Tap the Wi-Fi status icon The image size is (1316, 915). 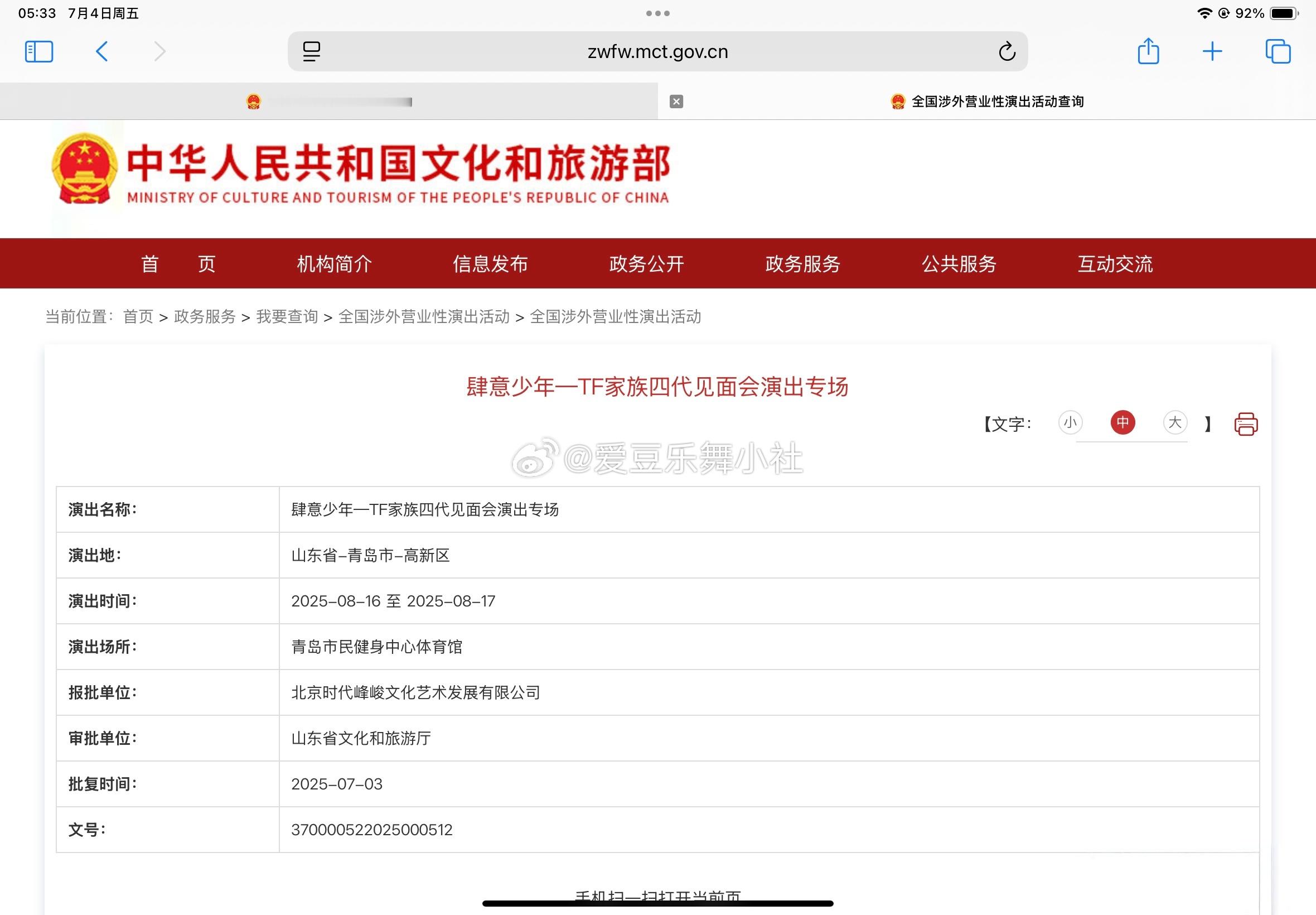click(1205, 13)
